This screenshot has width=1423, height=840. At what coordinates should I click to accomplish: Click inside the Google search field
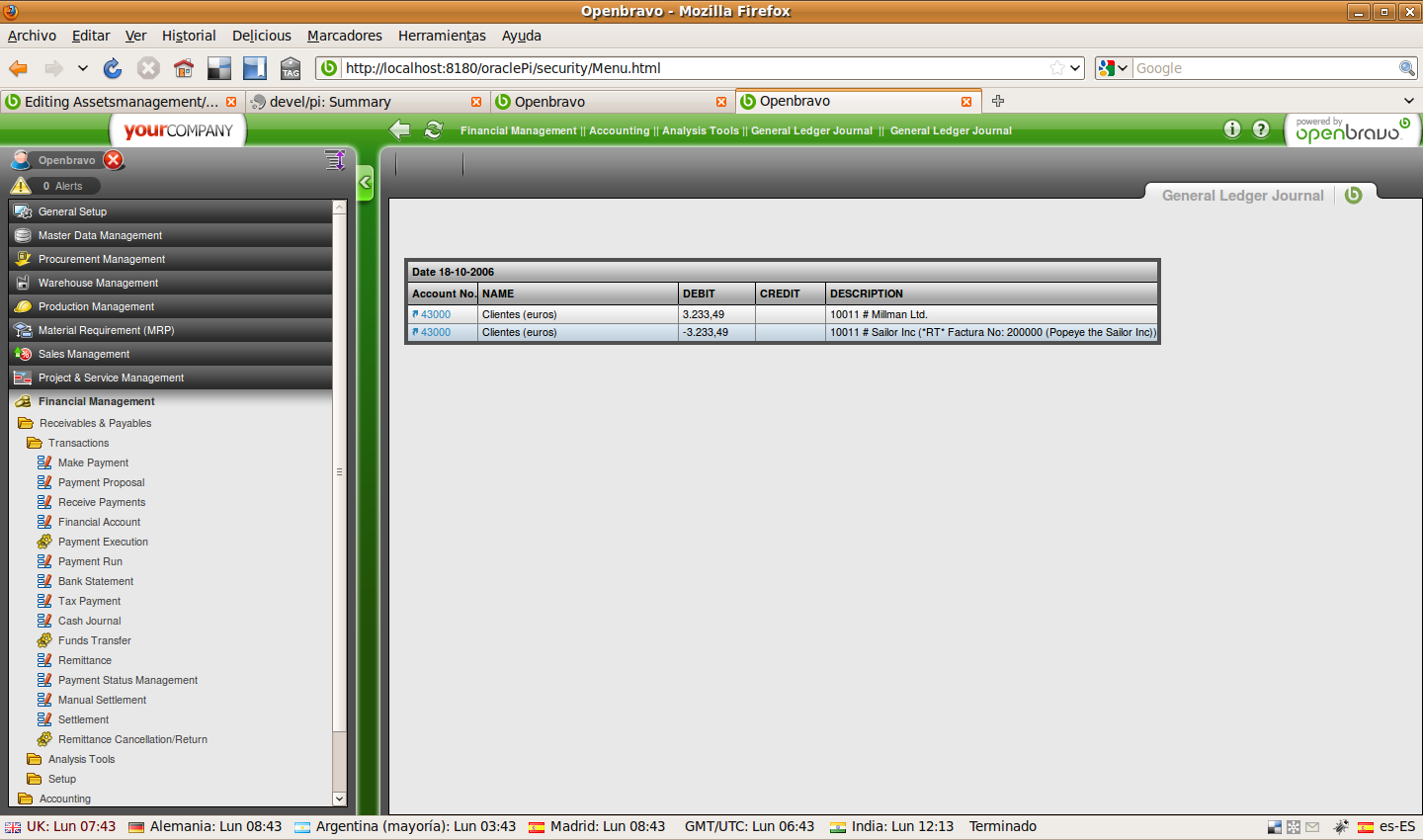click(1265, 68)
